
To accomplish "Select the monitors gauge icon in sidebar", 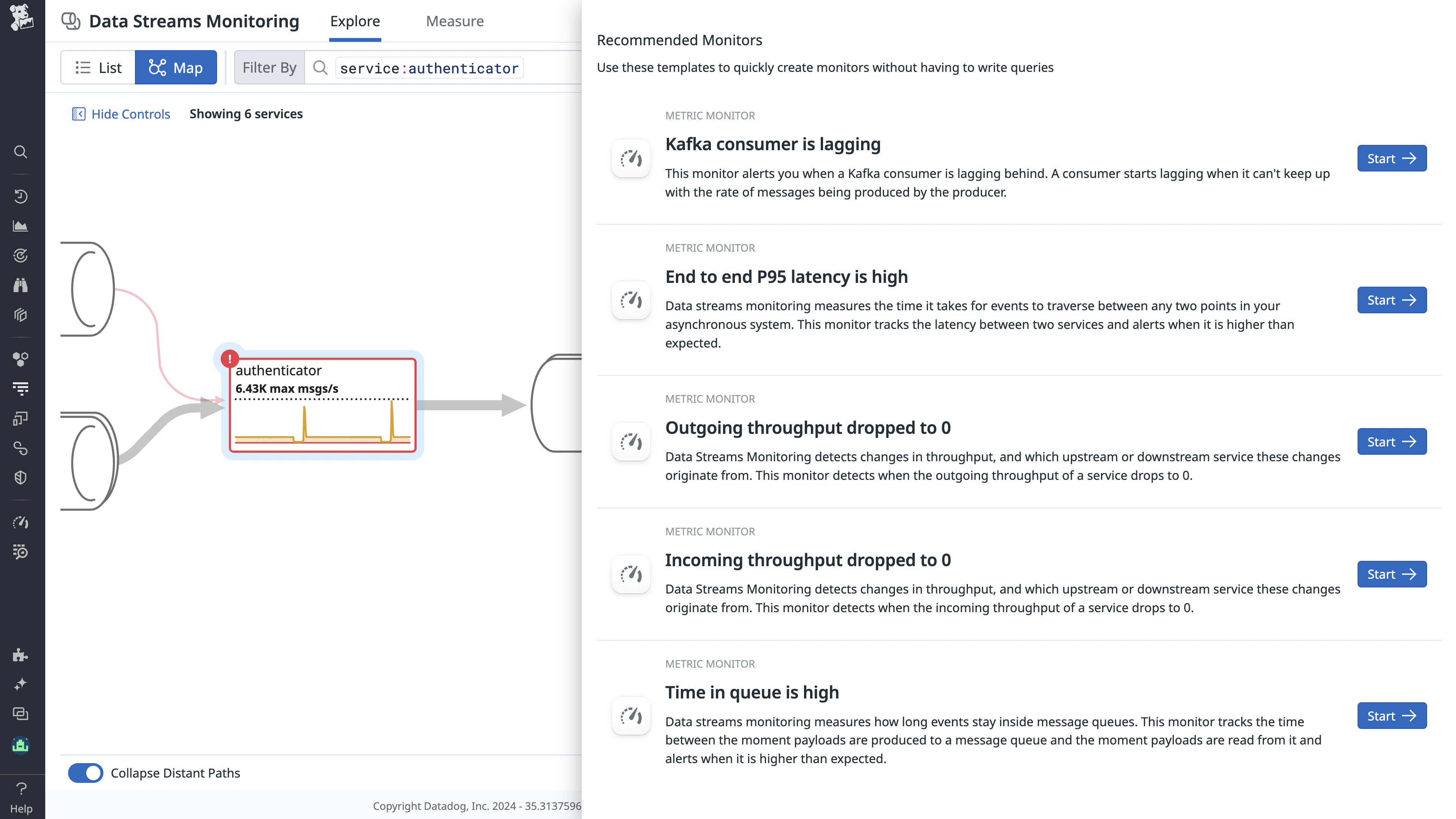I will click(21, 522).
